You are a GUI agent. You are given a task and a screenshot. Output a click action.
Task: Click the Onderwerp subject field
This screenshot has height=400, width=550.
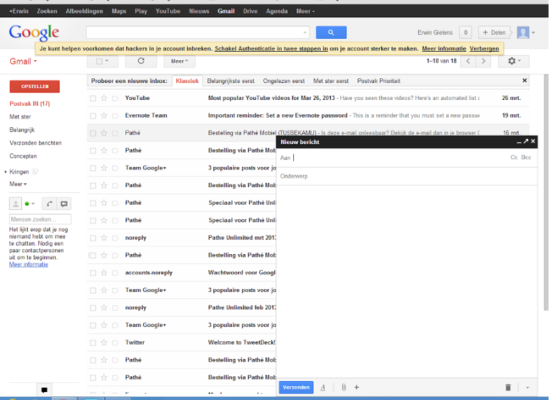point(407,176)
